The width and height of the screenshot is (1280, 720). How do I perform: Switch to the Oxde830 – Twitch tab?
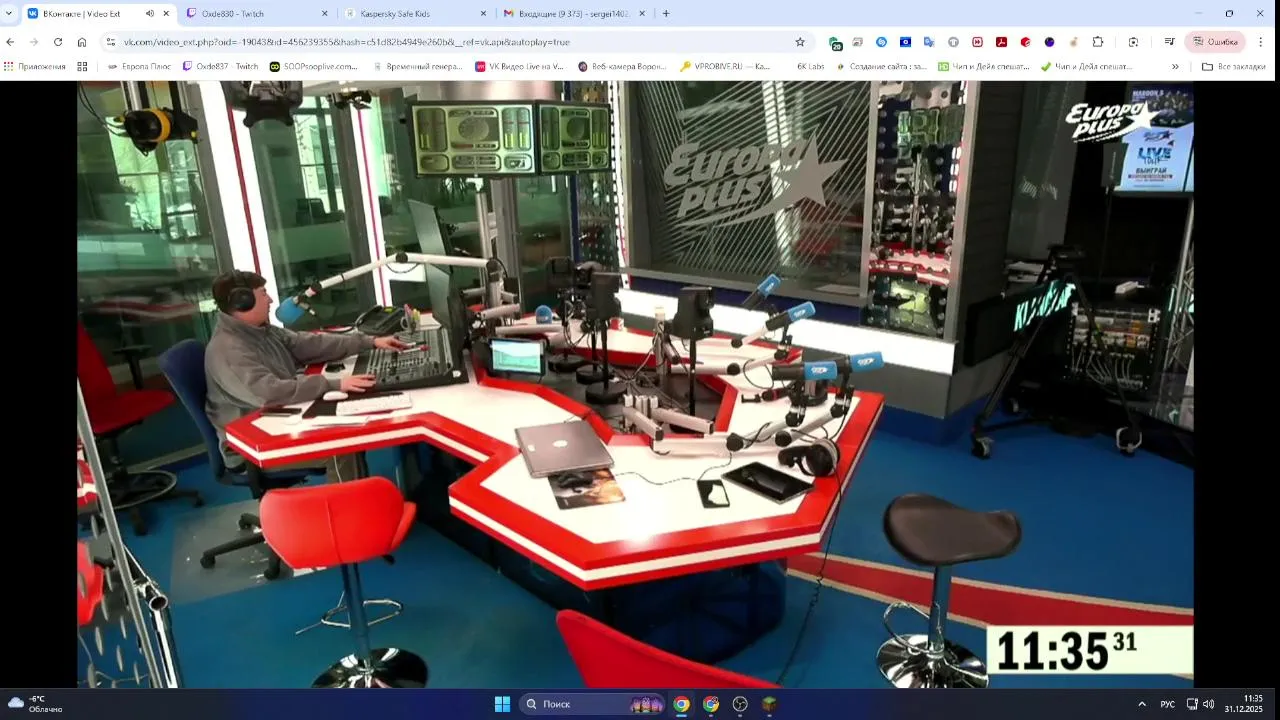(x=258, y=14)
